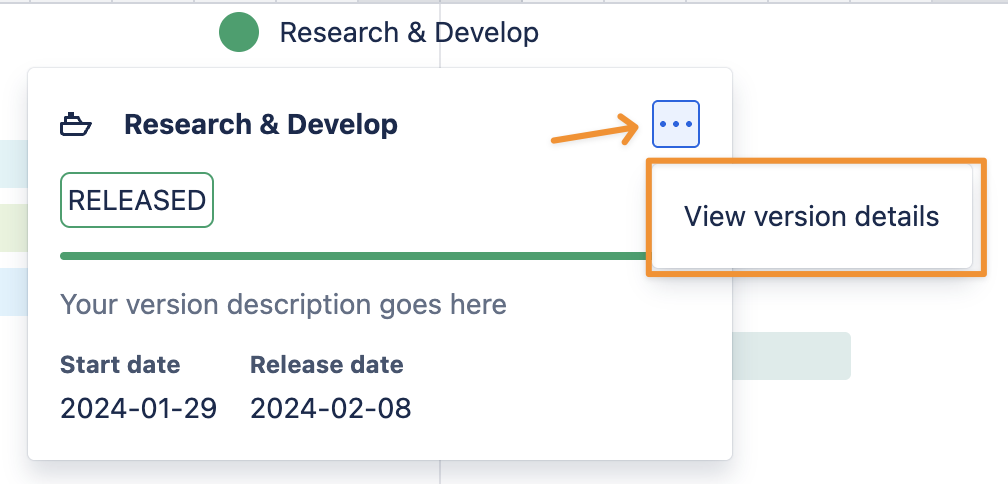Image resolution: width=1008 pixels, height=484 pixels.
Task: Click the vertical timeline line below the popup
Action: 440,472
